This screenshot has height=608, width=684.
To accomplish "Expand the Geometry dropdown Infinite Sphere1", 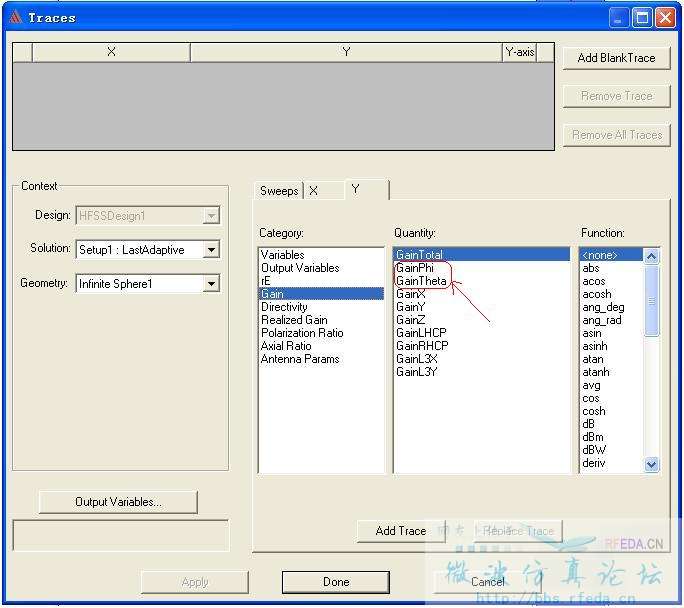I will (x=210, y=284).
